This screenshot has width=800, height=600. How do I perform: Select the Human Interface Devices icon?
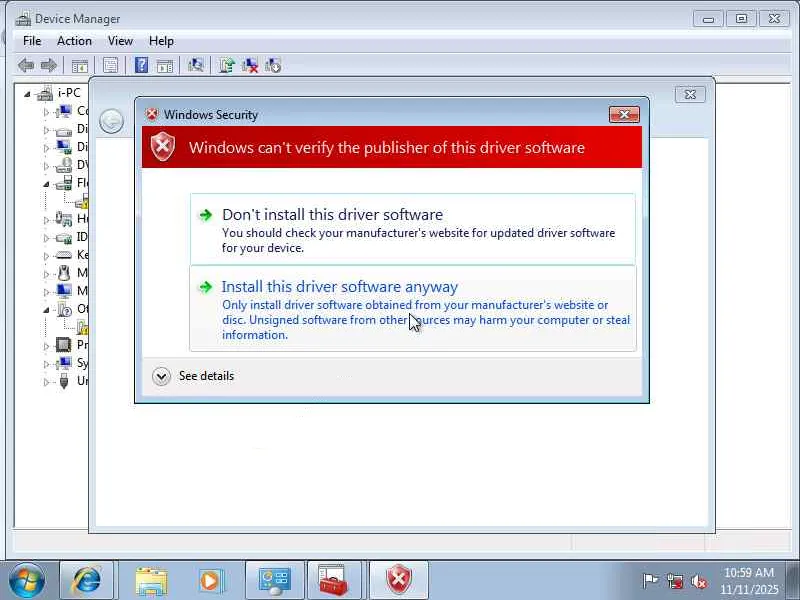pyautogui.click(x=64, y=219)
